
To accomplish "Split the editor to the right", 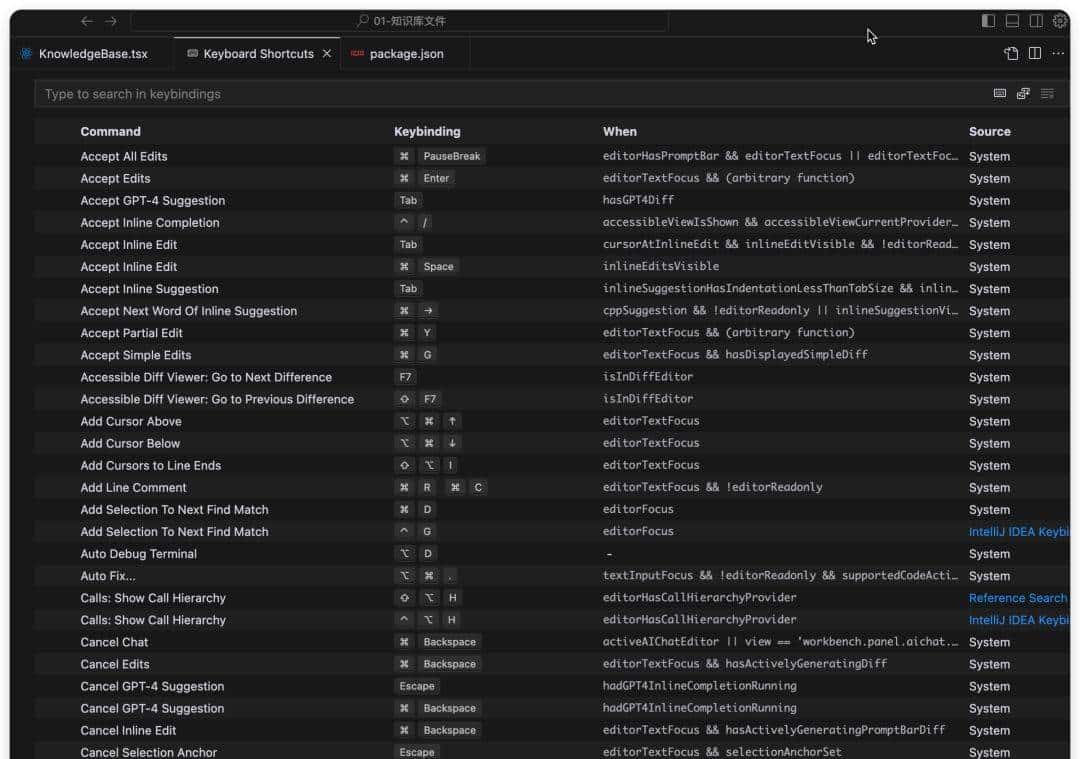I will click(x=1035, y=54).
